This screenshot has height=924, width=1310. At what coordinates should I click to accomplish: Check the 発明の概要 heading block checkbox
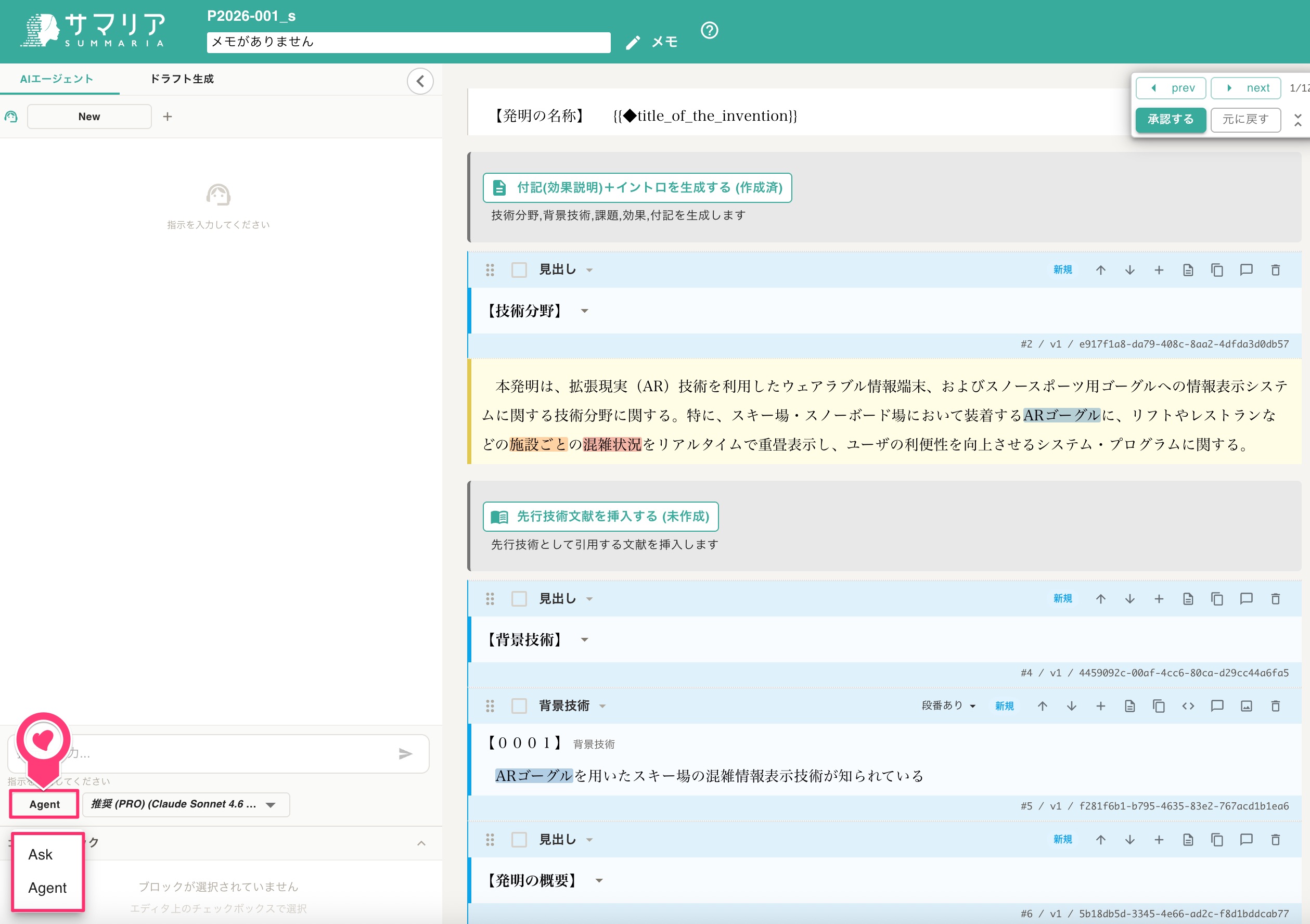click(519, 840)
